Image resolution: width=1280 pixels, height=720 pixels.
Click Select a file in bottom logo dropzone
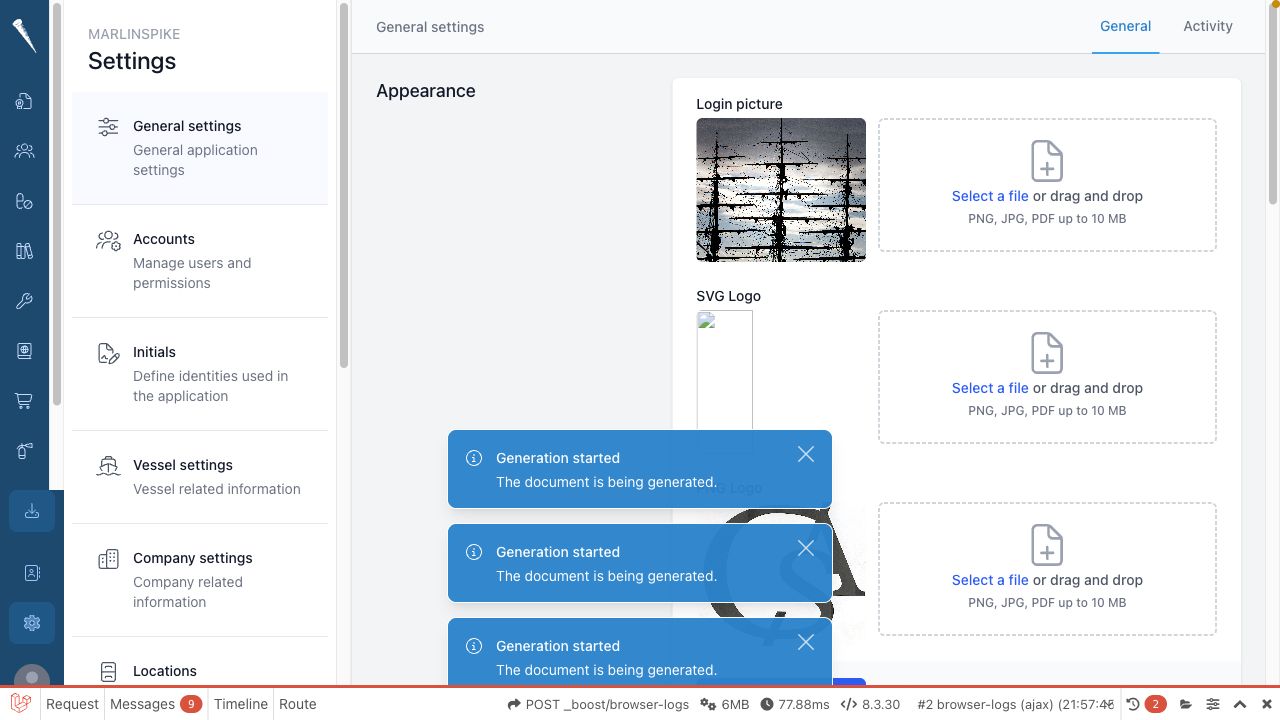pyautogui.click(x=990, y=580)
